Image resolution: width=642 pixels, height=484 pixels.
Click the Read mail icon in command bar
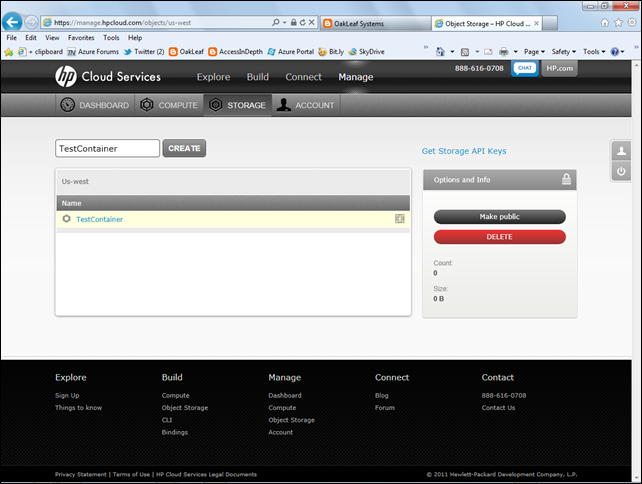(488, 52)
